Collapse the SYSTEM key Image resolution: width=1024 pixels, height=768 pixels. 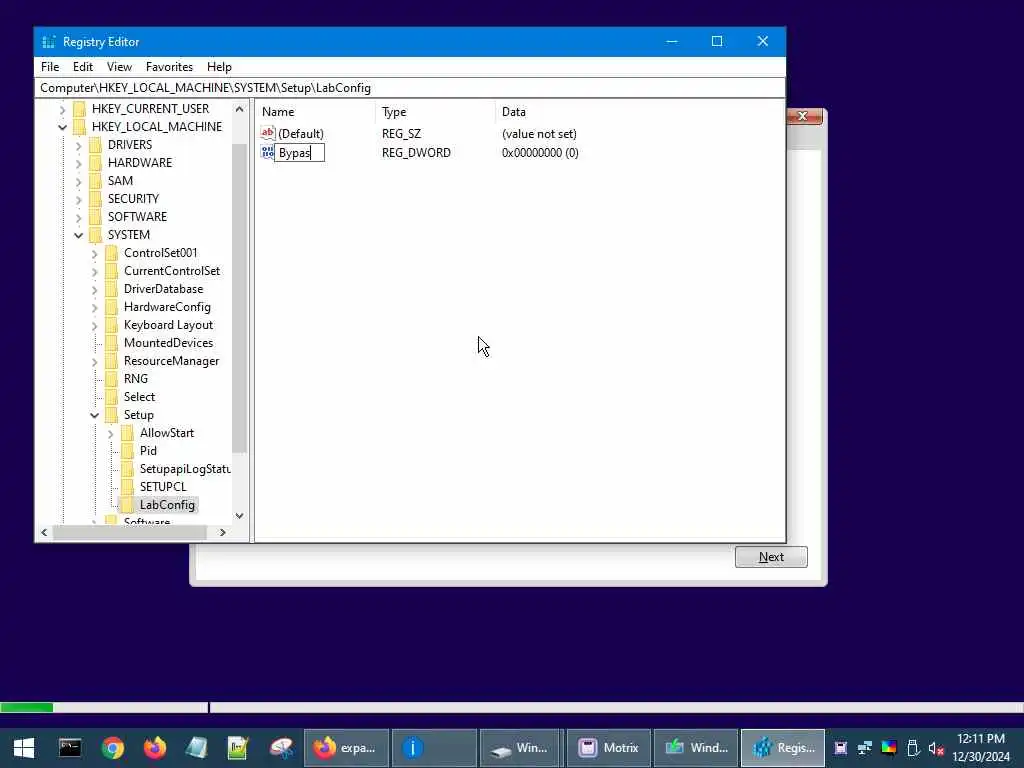[x=78, y=235]
